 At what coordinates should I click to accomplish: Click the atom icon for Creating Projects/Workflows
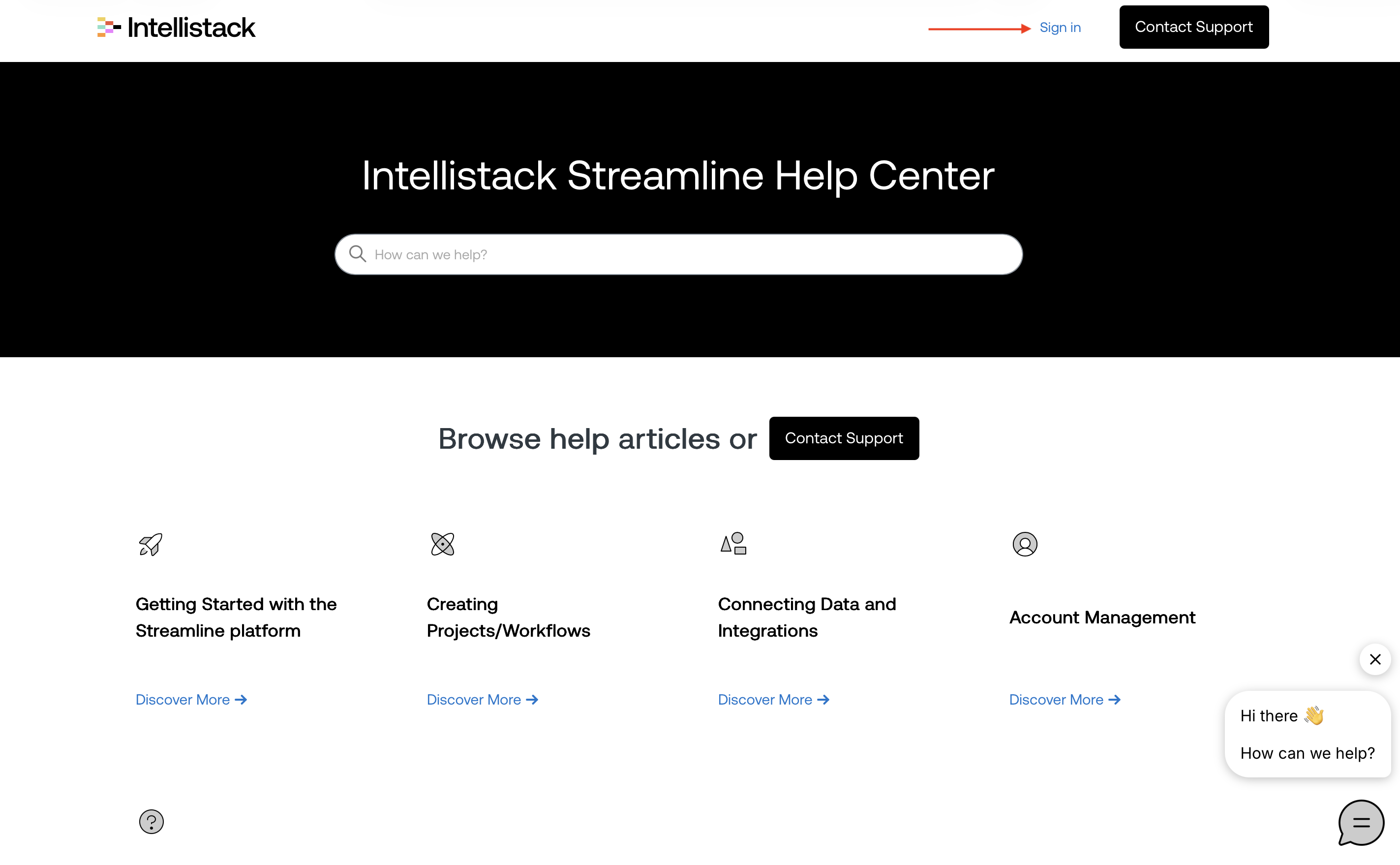point(442,544)
